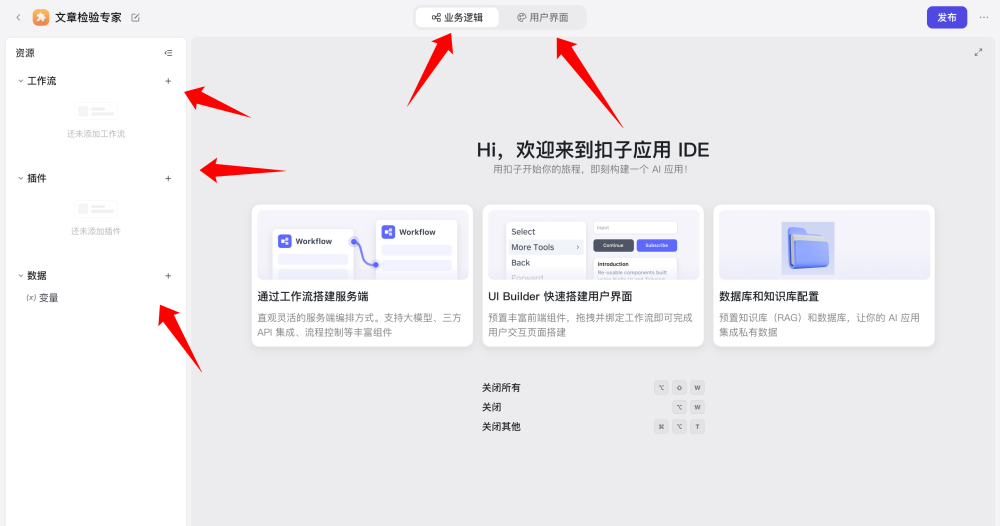This screenshot has height=526, width=1000.
Task: Switch to the 用户界面 tab
Action: point(542,17)
